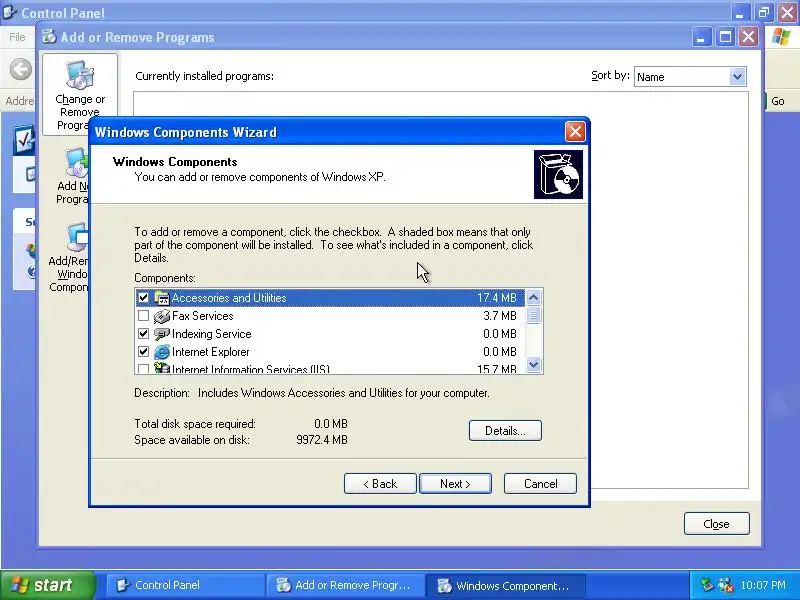Close the Windows Components Wizard dialog
Image resolution: width=800 pixels, height=600 pixels.
575,132
